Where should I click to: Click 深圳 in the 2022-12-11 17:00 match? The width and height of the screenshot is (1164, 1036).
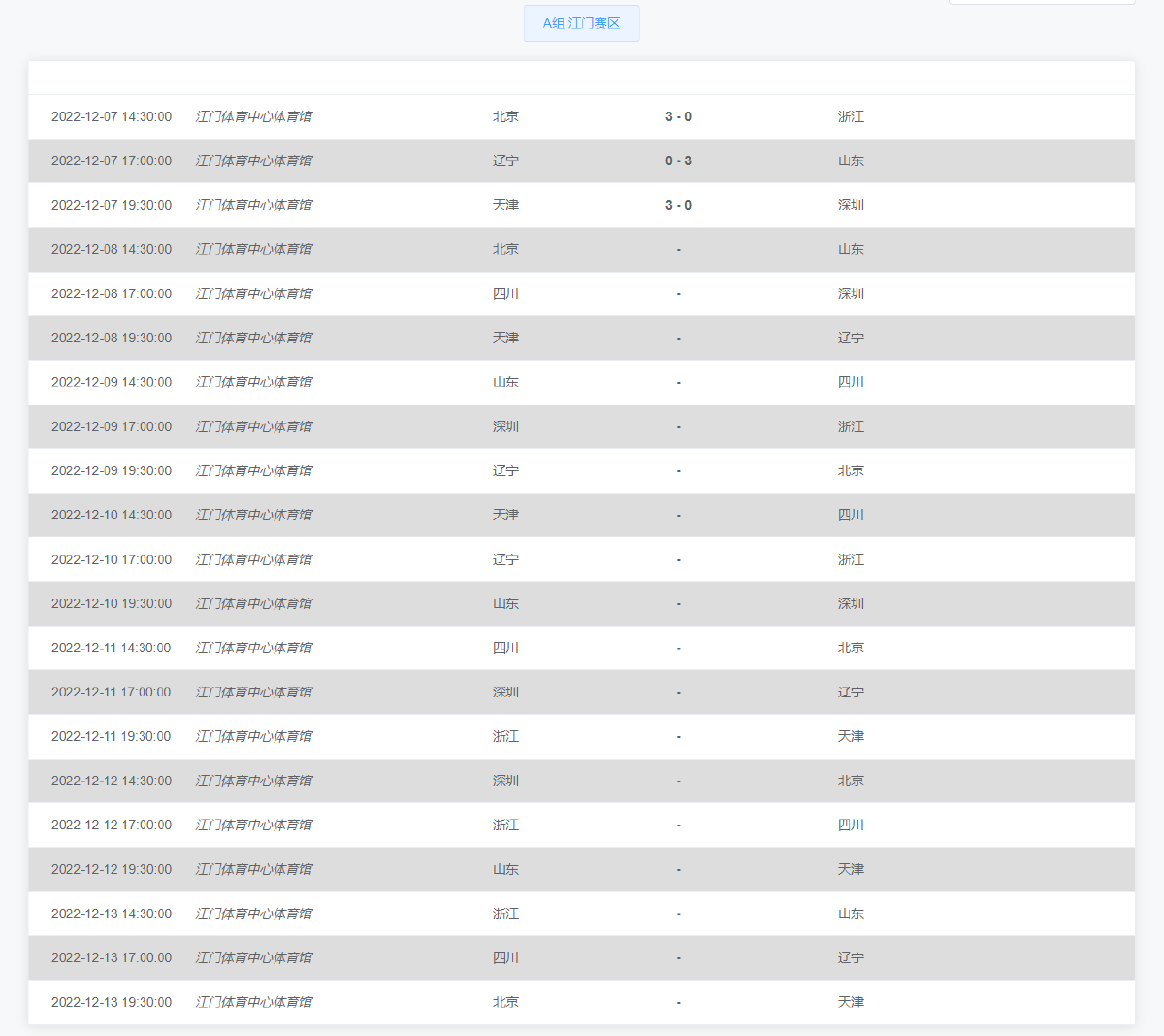[x=505, y=693]
